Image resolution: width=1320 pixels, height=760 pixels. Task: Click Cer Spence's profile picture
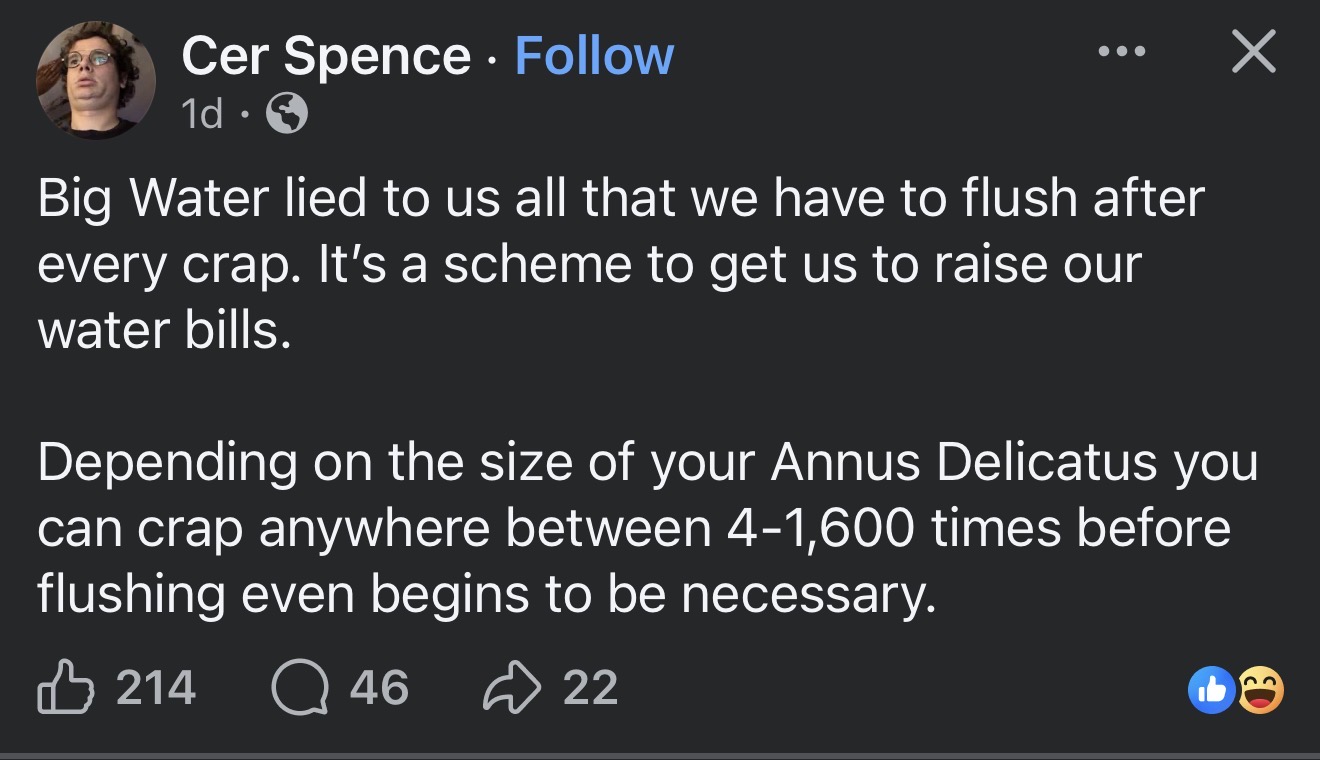pyautogui.click(x=96, y=80)
